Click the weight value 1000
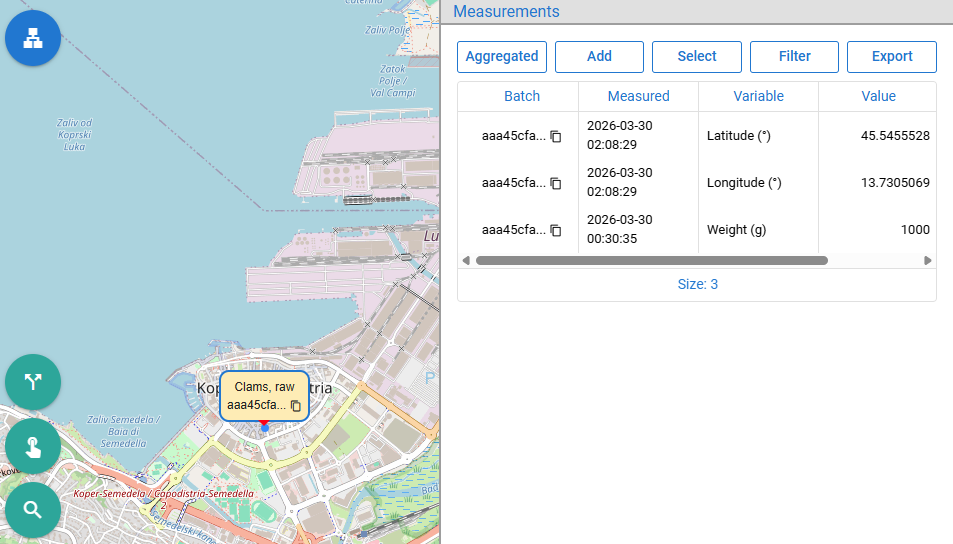953x544 pixels. (x=915, y=229)
